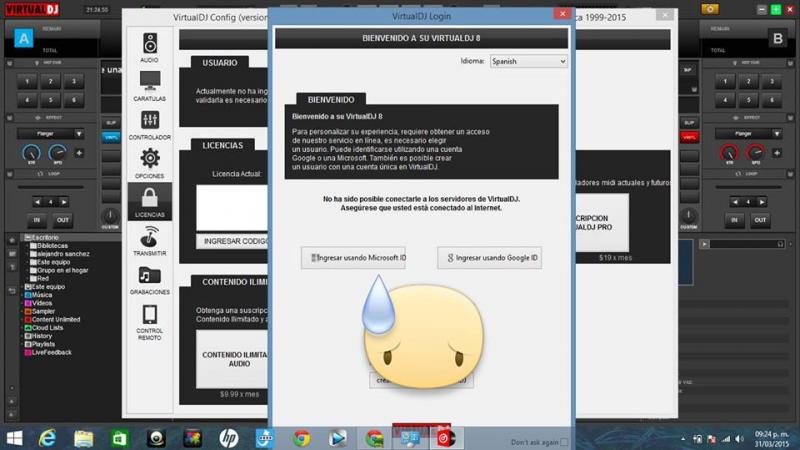Image resolution: width=800 pixels, height=450 pixels.
Task: Click INGRESAR CODIGO button in Config window
Action: (232, 241)
